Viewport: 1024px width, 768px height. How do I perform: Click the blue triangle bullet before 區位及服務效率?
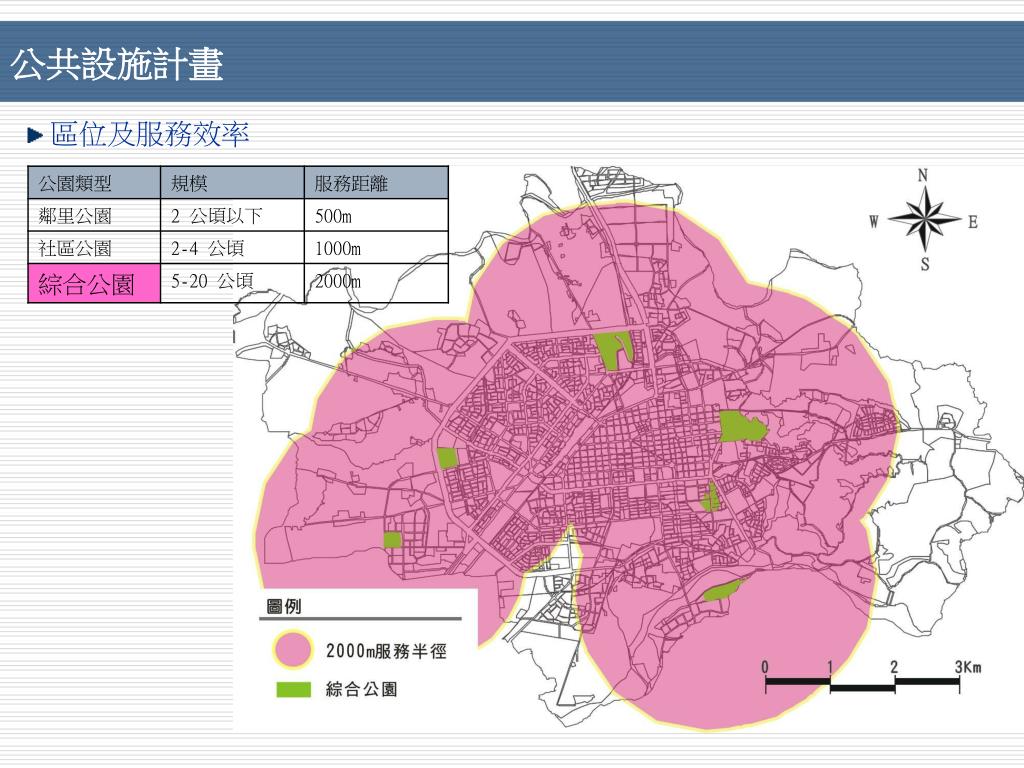(x=35, y=135)
